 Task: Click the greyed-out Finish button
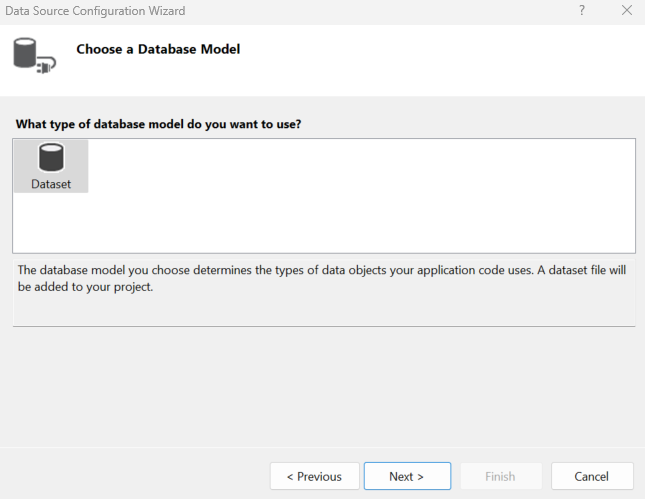500,476
